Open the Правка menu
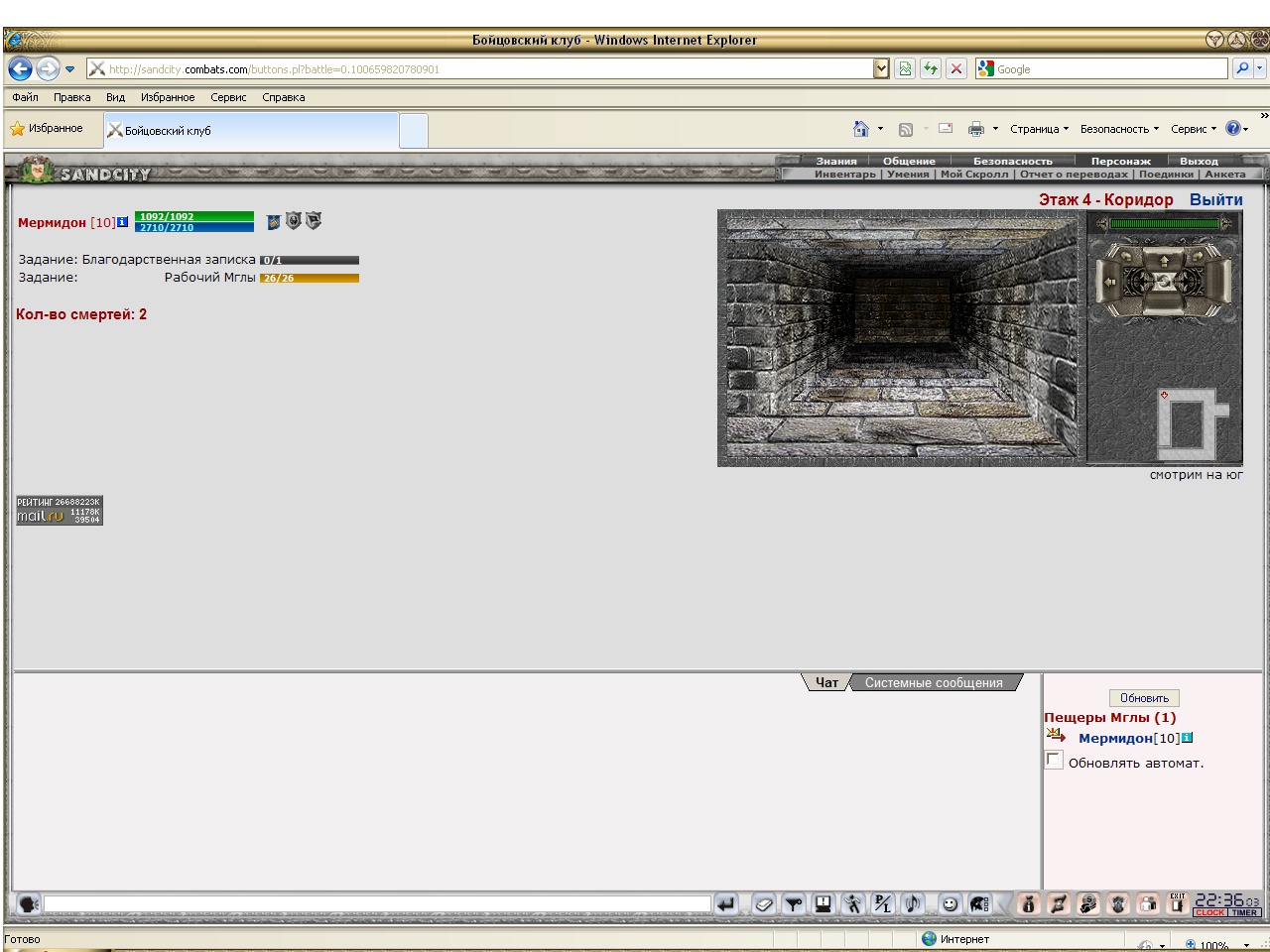1270x952 pixels. (x=72, y=97)
